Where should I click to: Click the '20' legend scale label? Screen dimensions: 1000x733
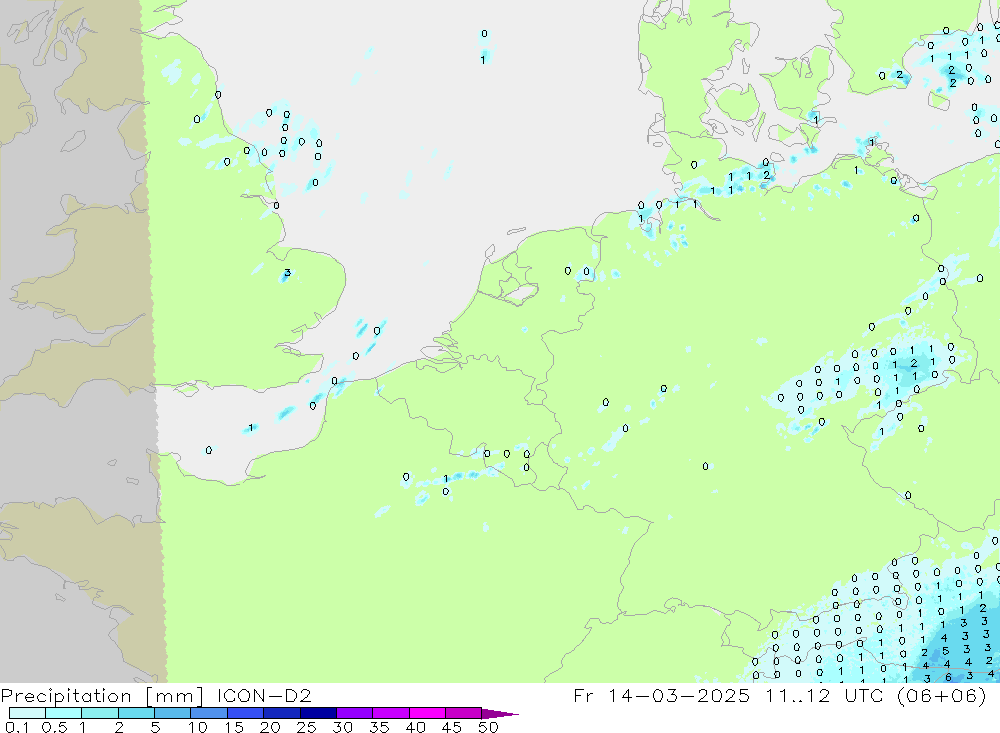coord(270,727)
